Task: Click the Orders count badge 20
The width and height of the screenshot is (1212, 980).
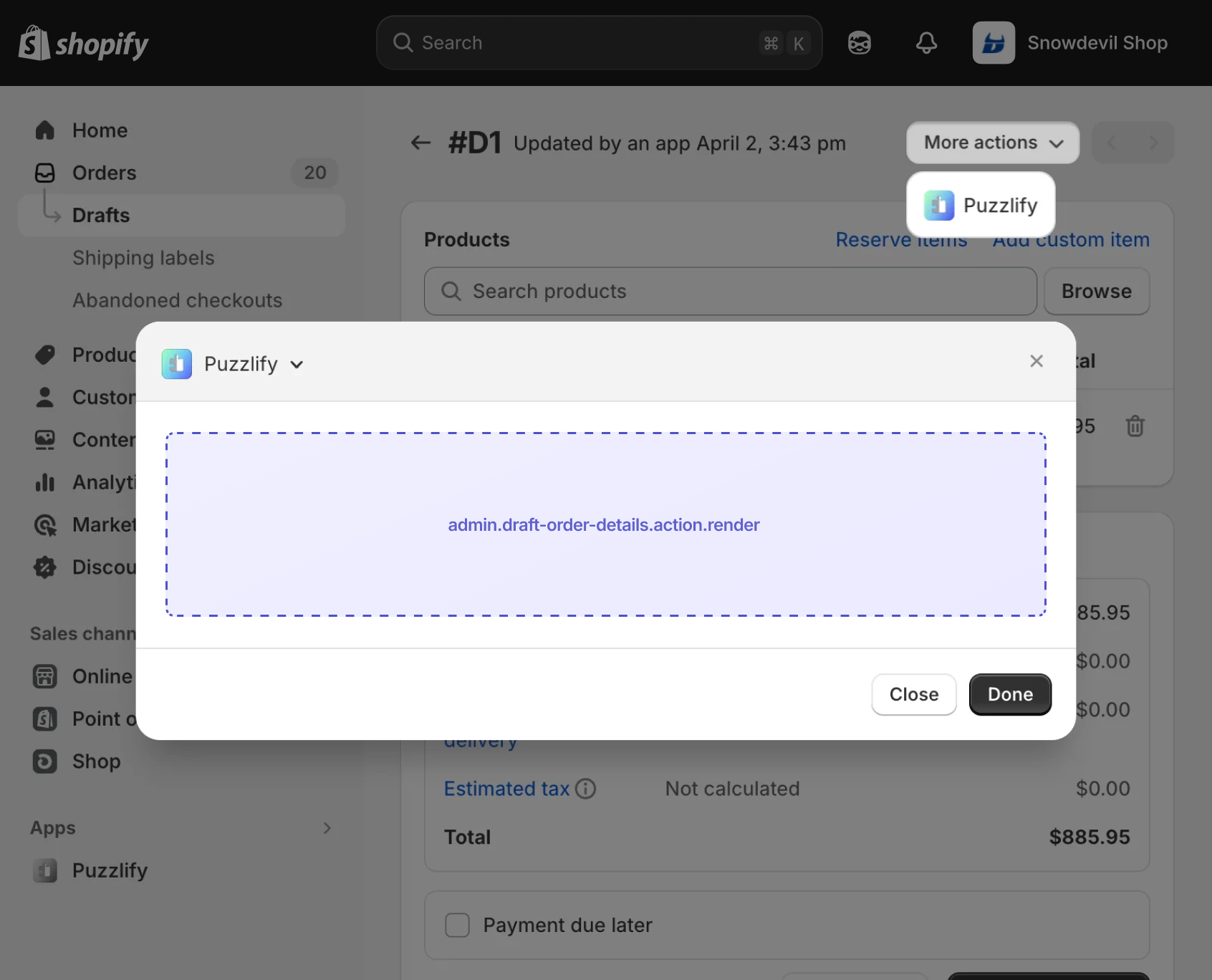Action: (x=315, y=173)
